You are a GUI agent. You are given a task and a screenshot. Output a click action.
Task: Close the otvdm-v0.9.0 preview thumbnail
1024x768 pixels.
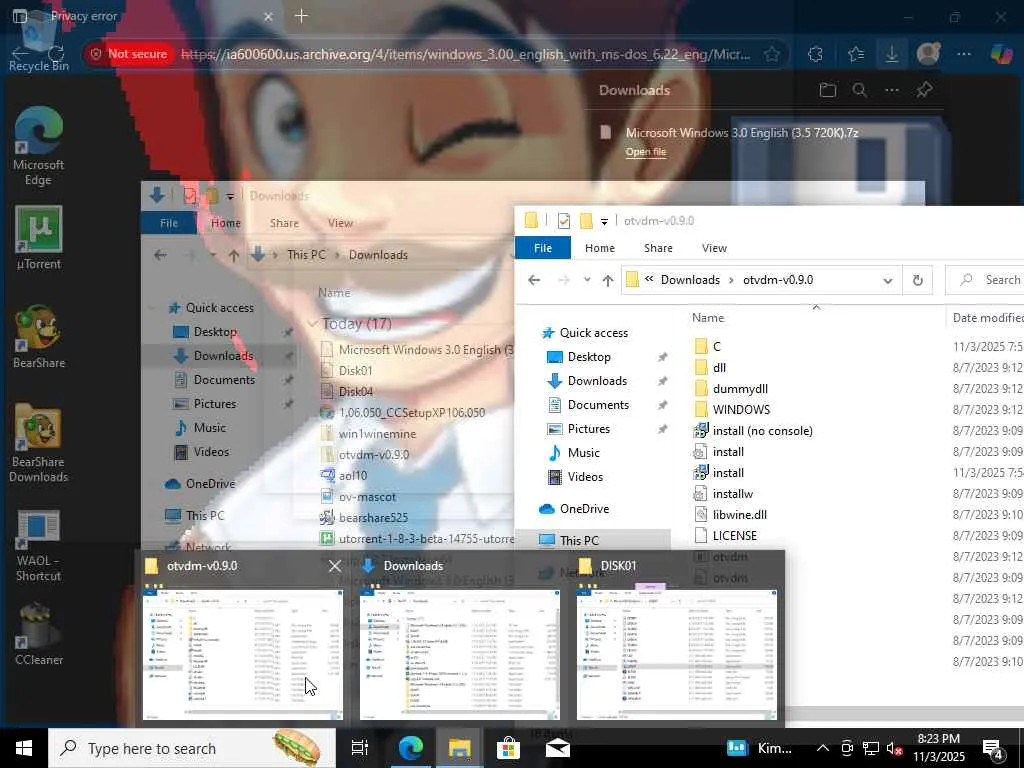click(x=334, y=566)
